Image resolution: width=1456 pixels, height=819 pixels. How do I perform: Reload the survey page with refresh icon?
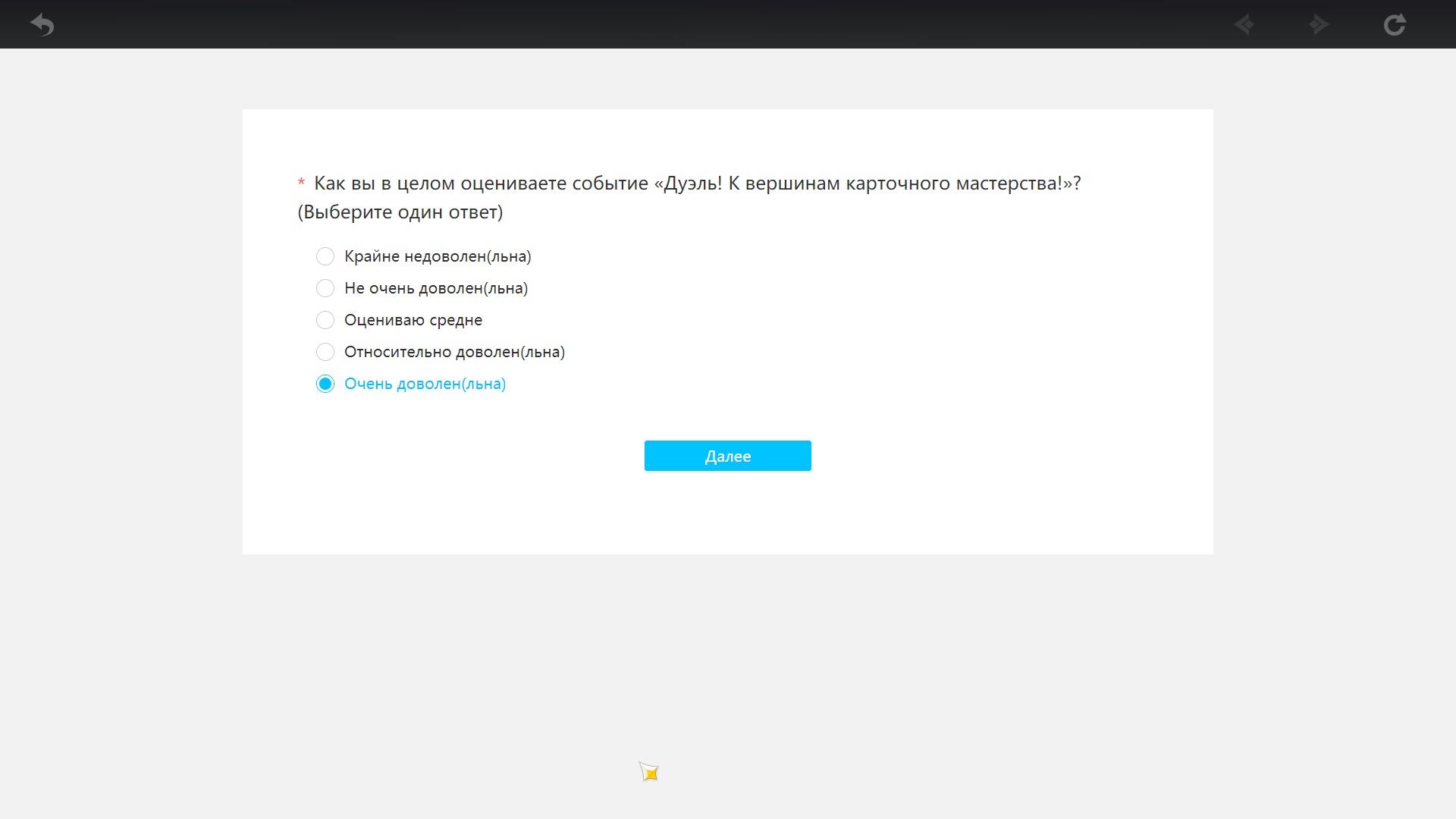pyautogui.click(x=1395, y=25)
